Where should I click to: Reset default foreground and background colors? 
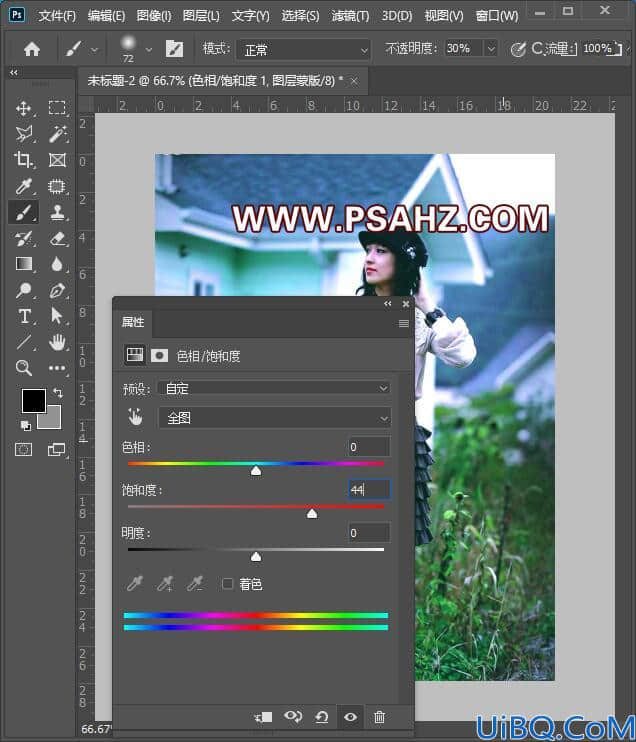tap(26, 426)
